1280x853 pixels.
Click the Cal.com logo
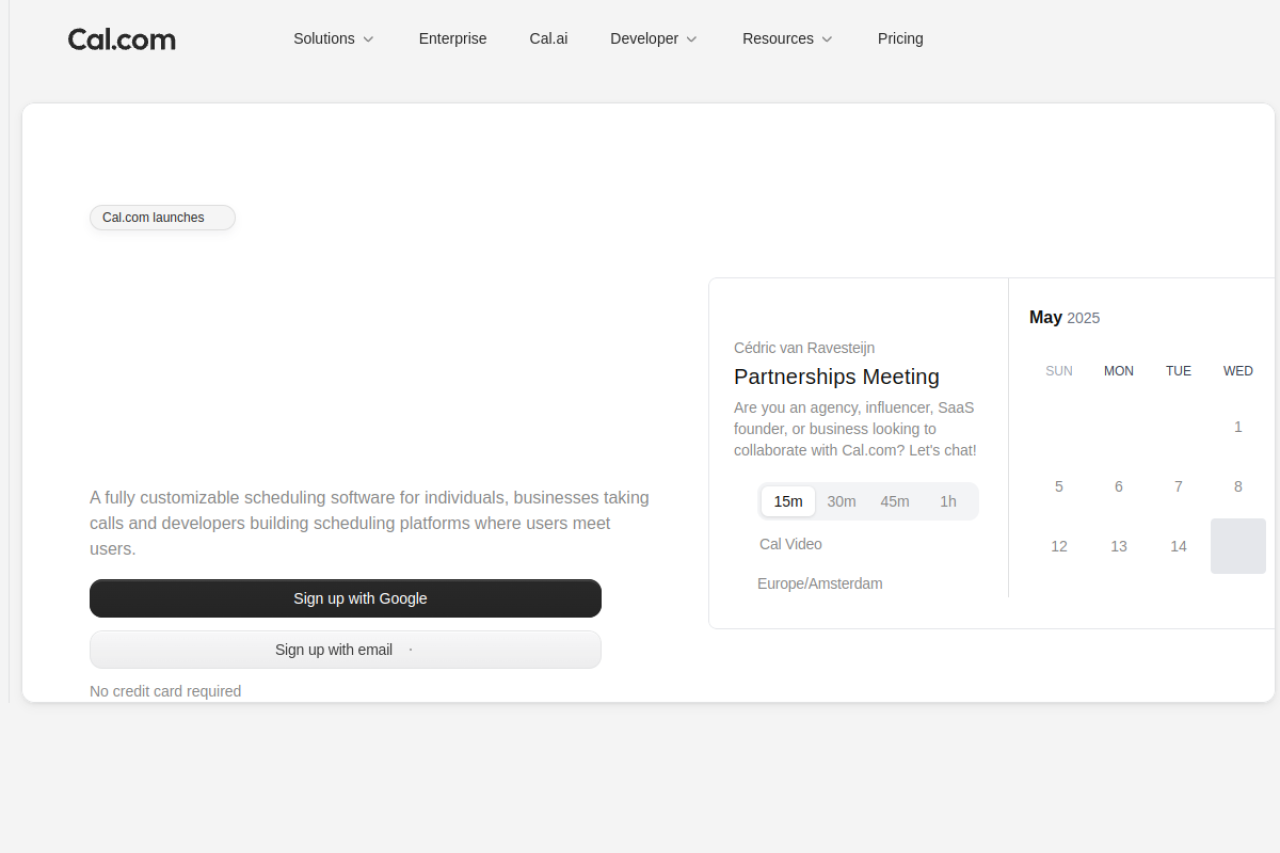pyautogui.click(x=122, y=39)
